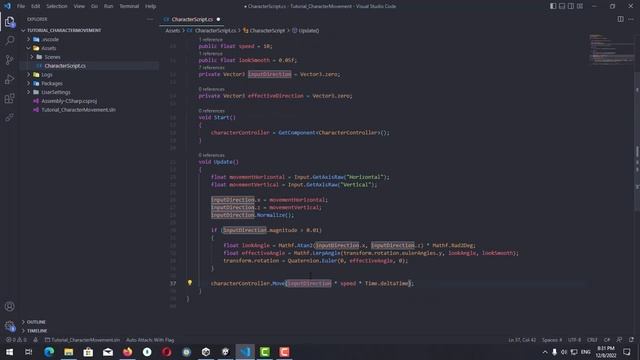Toggle the Primary Side Bar layout button
The width and height of the screenshot is (640, 360).
(553, 6)
